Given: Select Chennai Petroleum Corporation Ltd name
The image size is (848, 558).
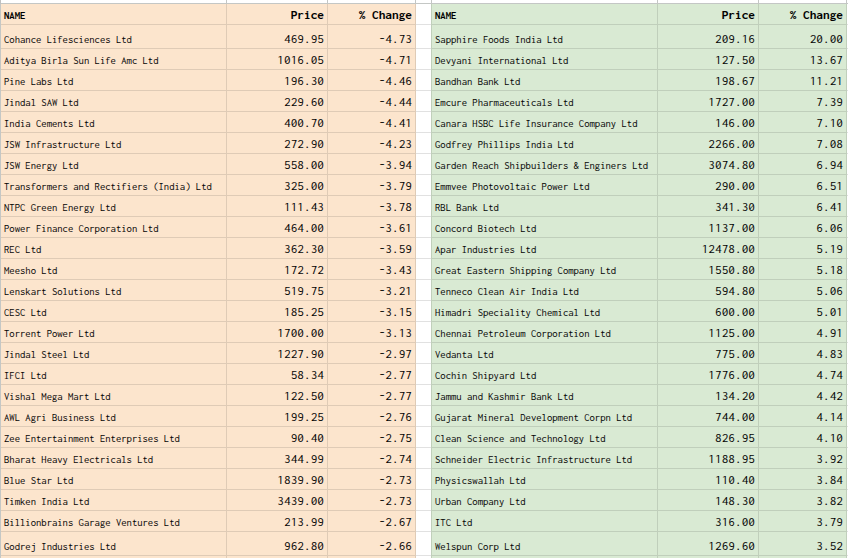Looking at the screenshot, I should point(522,334).
